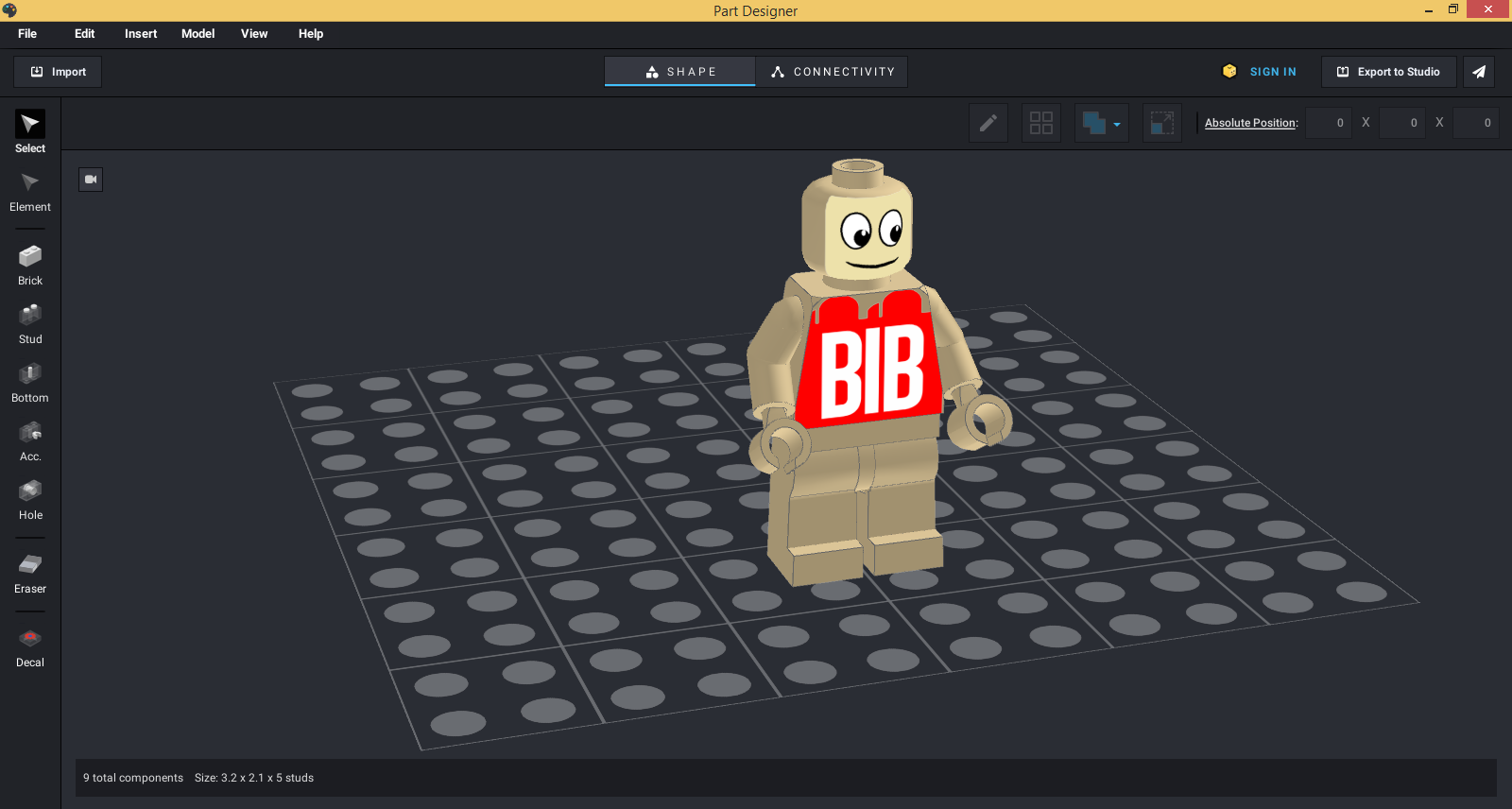Click the Part Designer app icon in title bar
This screenshot has width=1512, height=809.
click(x=9, y=10)
